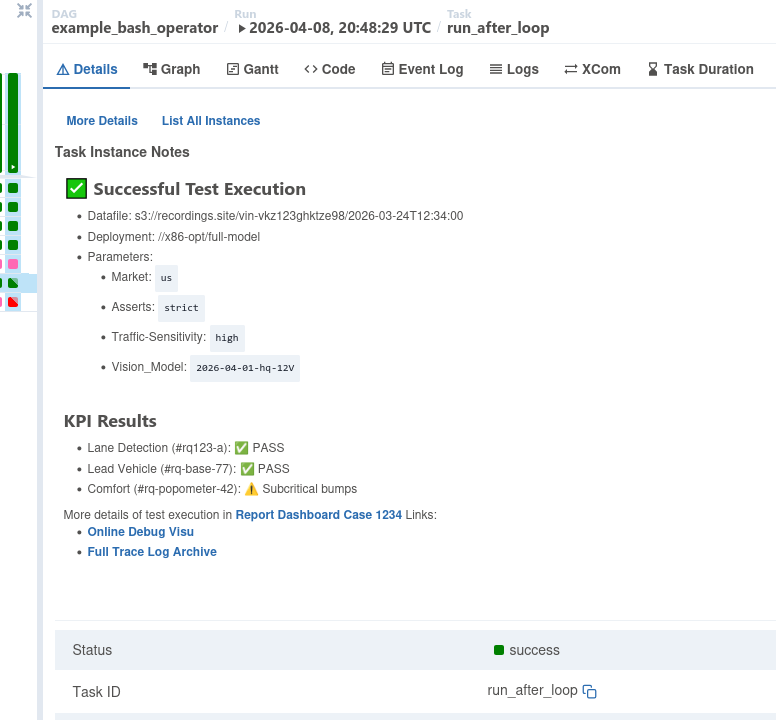776x720 pixels.
Task: Click the Lane Detection (#rq123-a) PASS text
Action: (x=186, y=448)
